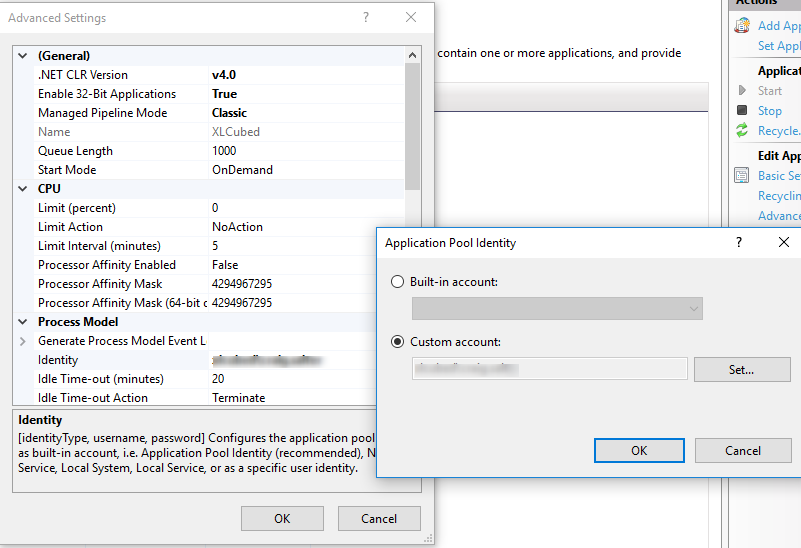Image resolution: width=801 pixels, height=548 pixels.
Task: Click the custom account name text field
Action: tap(549, 369)
